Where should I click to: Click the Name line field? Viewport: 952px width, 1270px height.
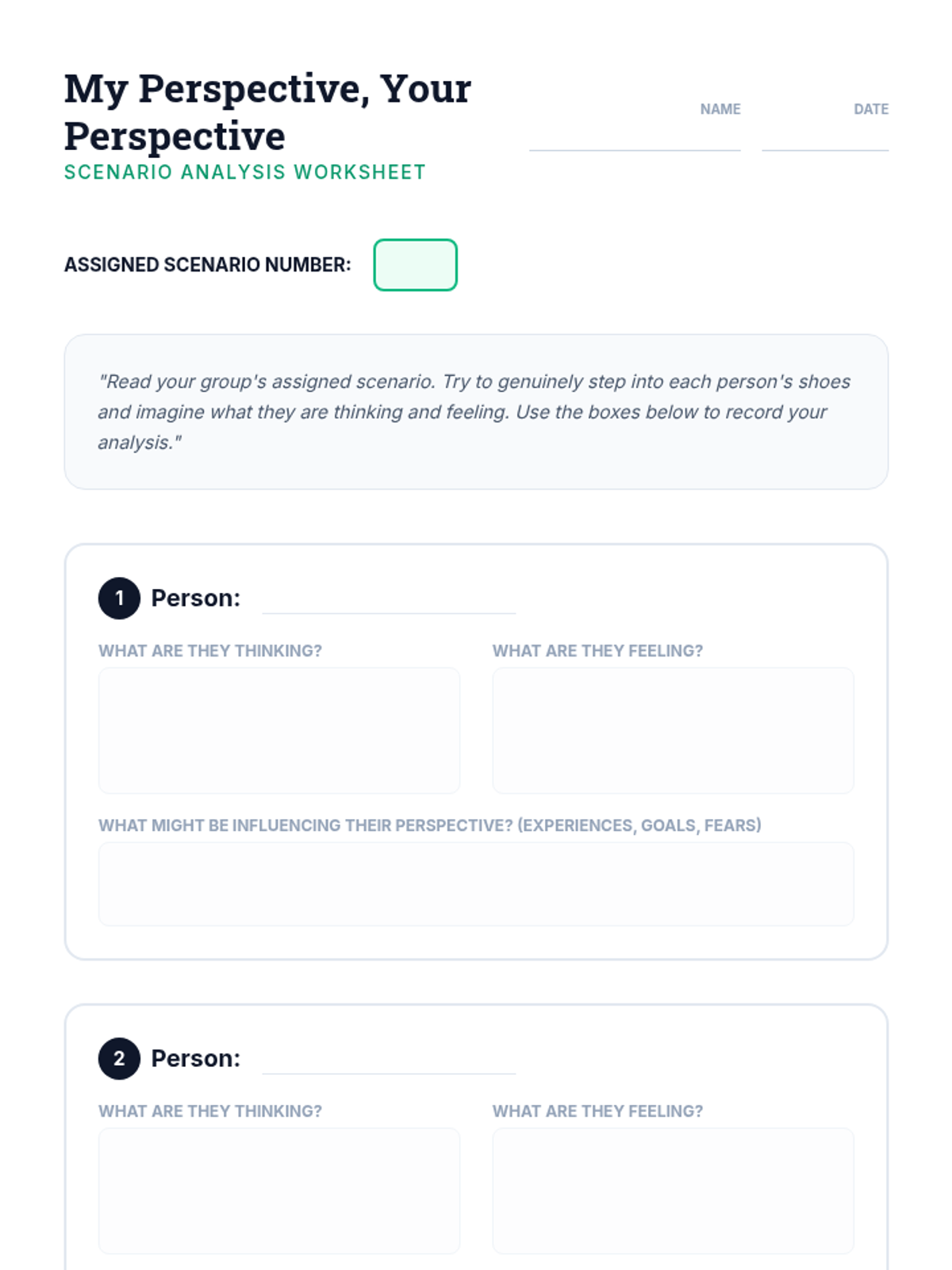[x=635, y=135]
